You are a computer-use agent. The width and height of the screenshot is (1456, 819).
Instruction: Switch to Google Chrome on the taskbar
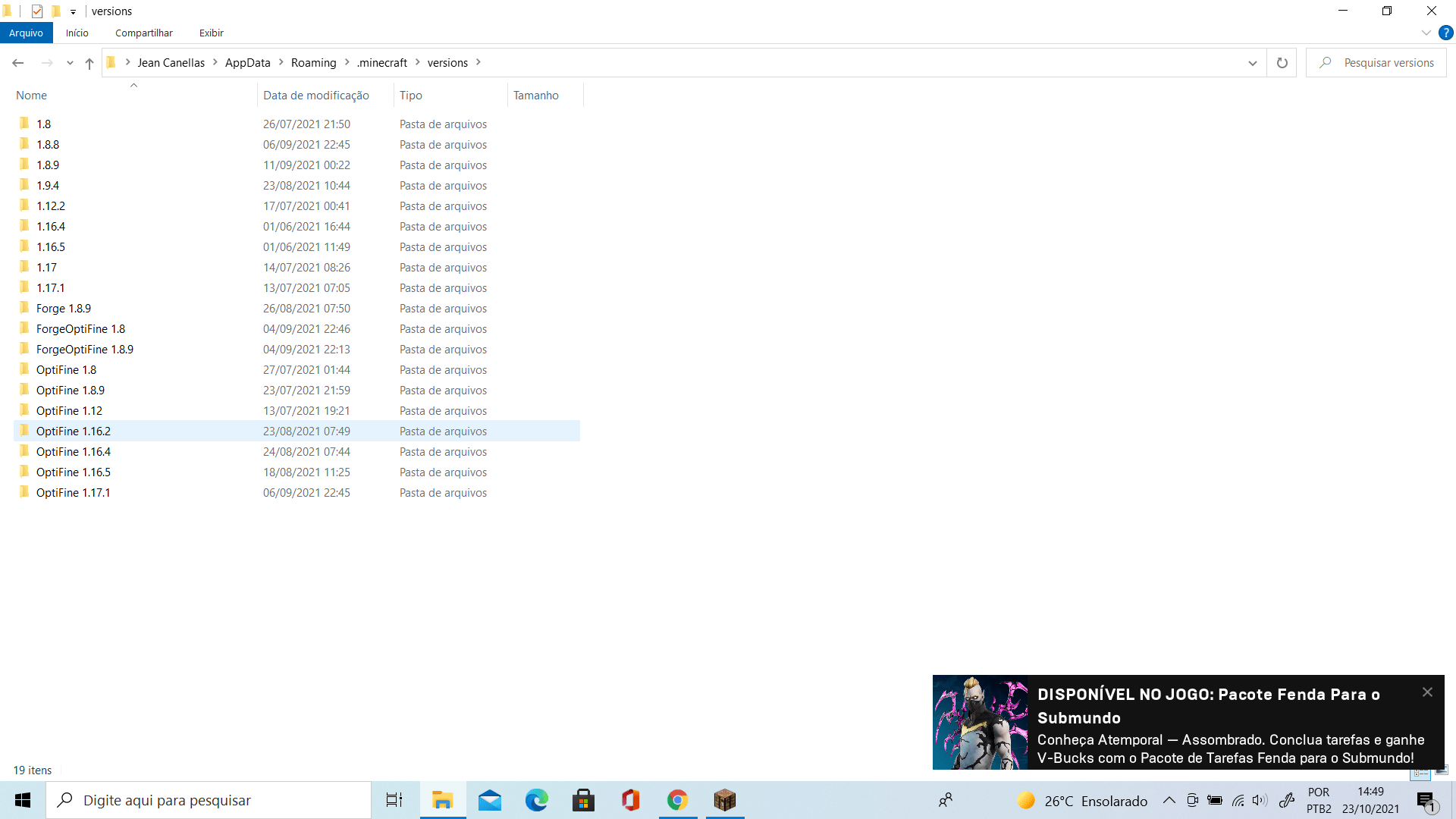point(677,800)
